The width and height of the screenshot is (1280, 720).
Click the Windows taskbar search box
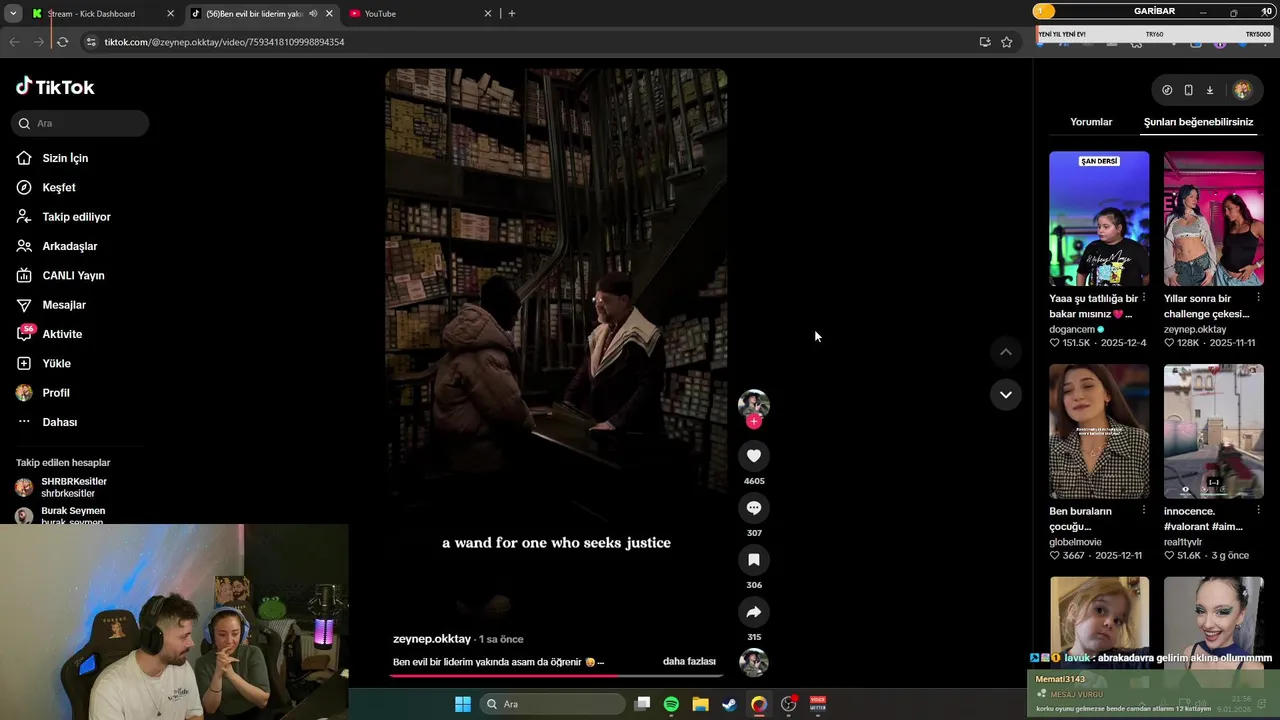553,704
